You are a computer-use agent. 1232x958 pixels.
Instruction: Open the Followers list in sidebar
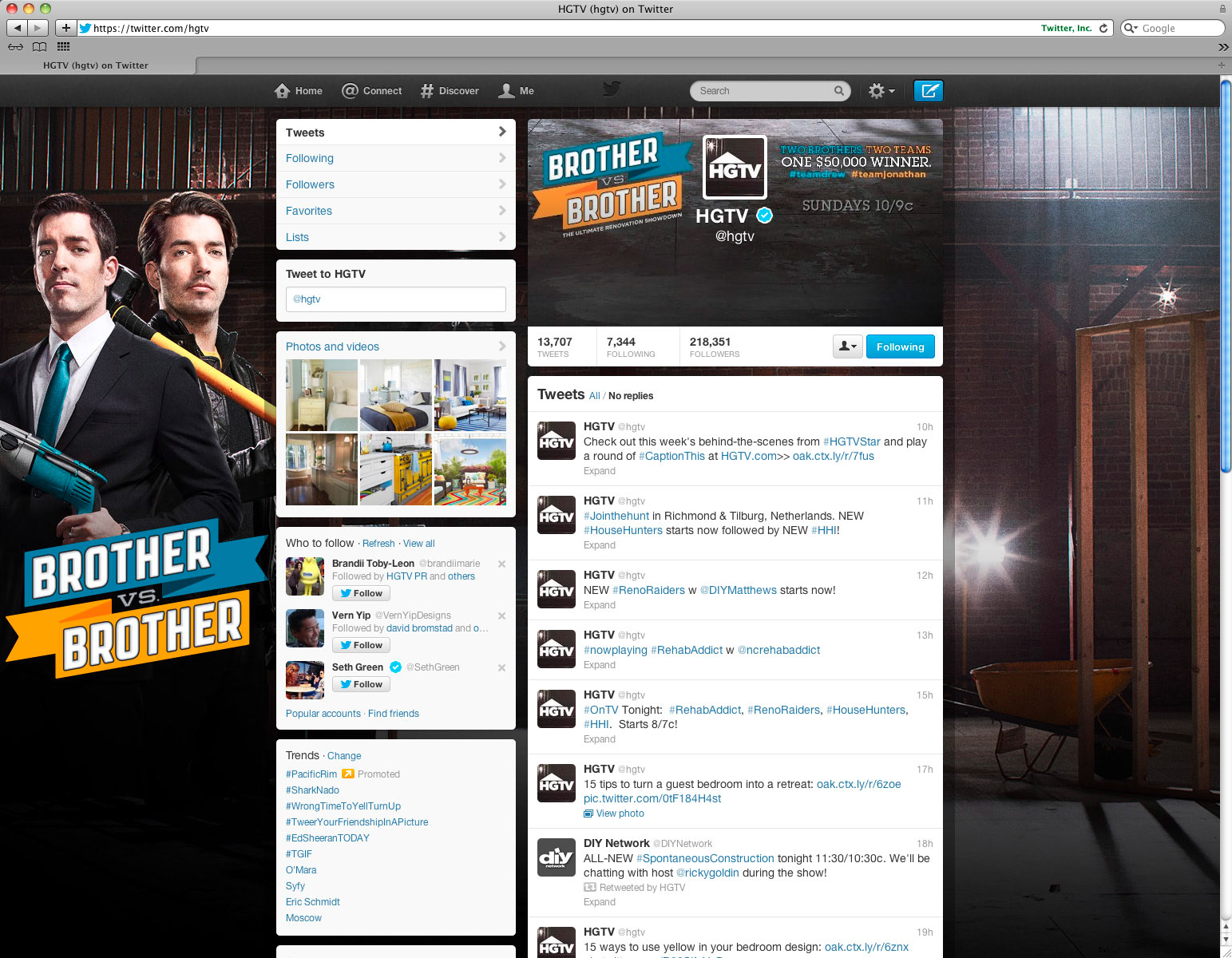pyautogui.click(x=396, y=184)
